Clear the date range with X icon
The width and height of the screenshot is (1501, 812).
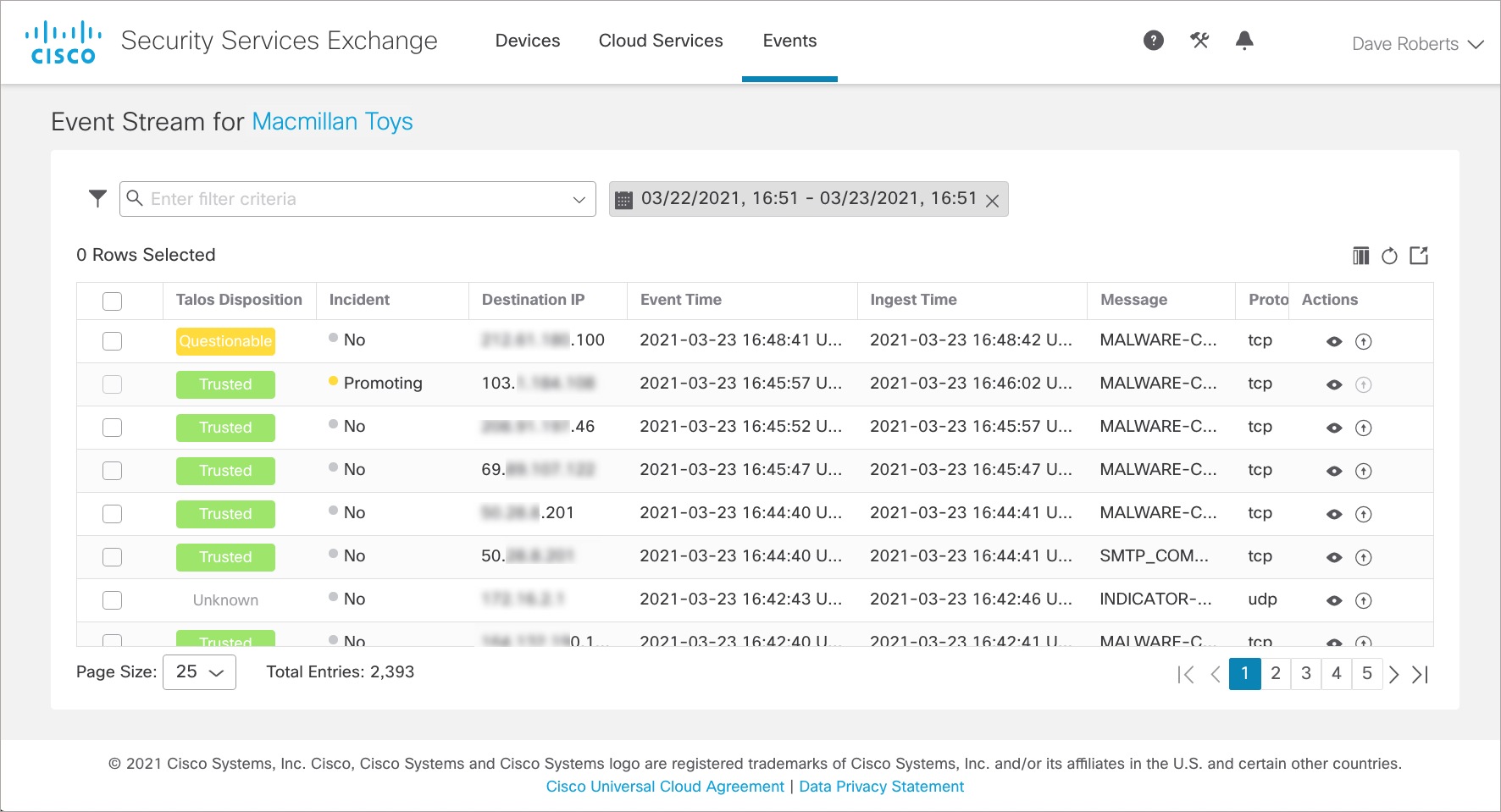pyautogui.click(x=993, y=201)
